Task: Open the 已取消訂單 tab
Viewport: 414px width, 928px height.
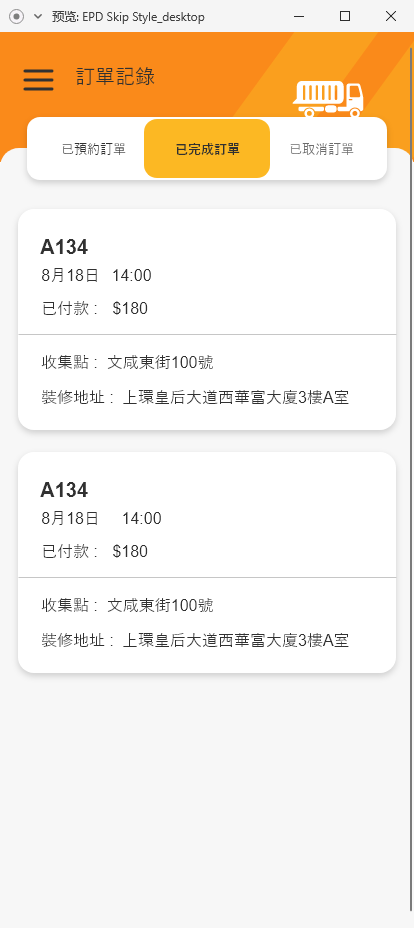Action: click(322, 149)
